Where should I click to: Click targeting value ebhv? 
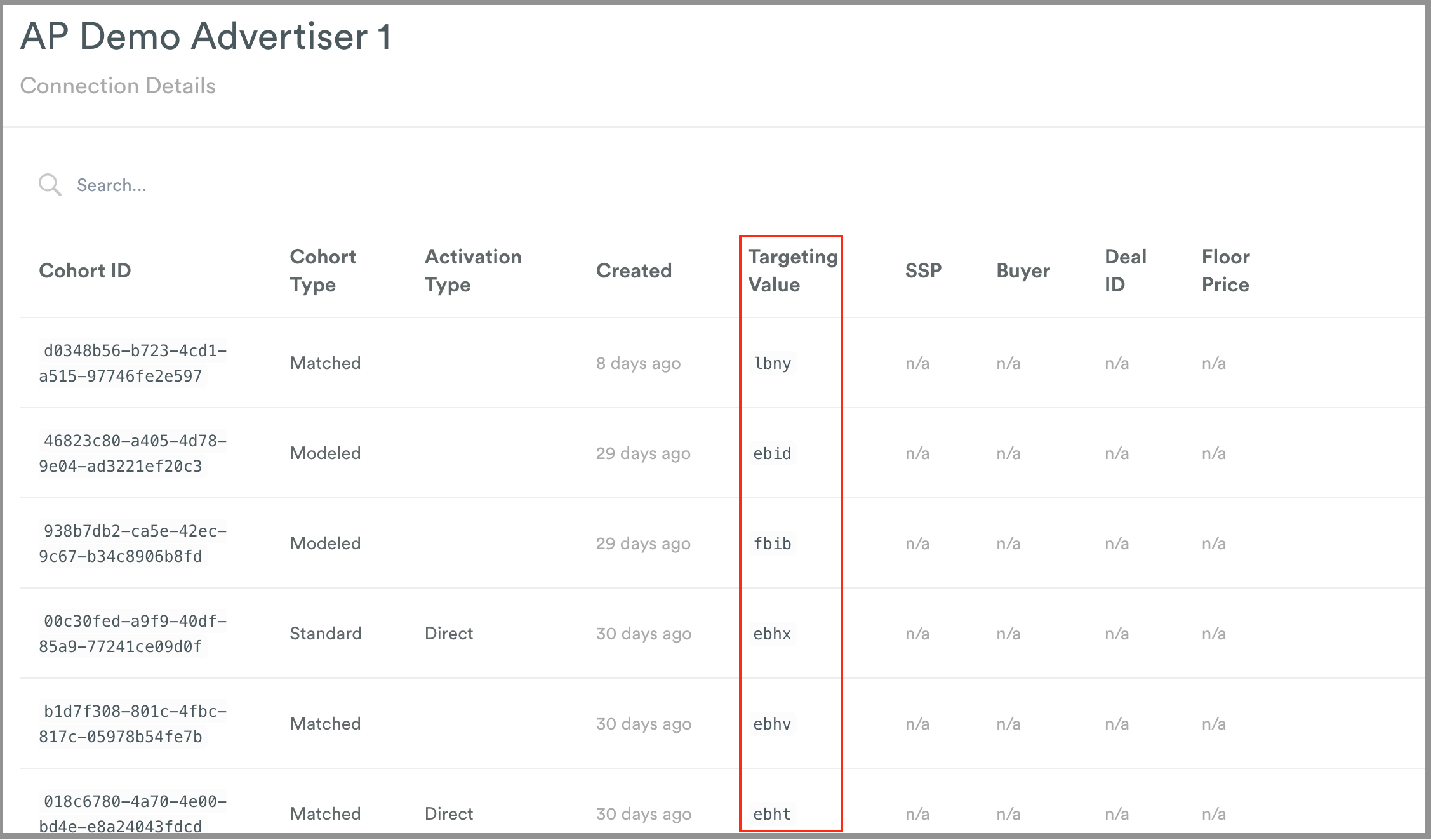pos(772,724)
